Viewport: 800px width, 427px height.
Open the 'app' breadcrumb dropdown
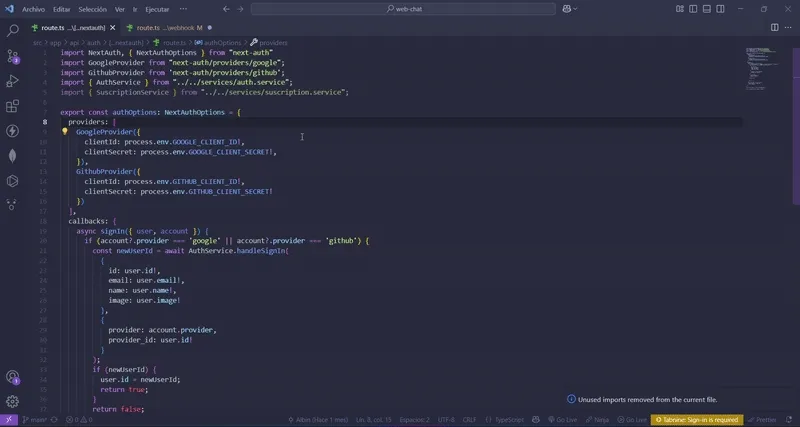pyautogui.click(x=55, y=43)
